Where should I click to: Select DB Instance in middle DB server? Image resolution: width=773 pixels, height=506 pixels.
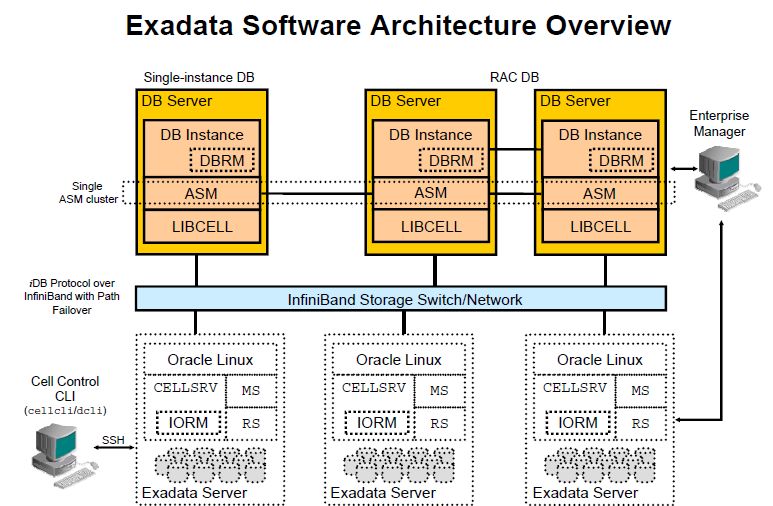tap(430, 148)
